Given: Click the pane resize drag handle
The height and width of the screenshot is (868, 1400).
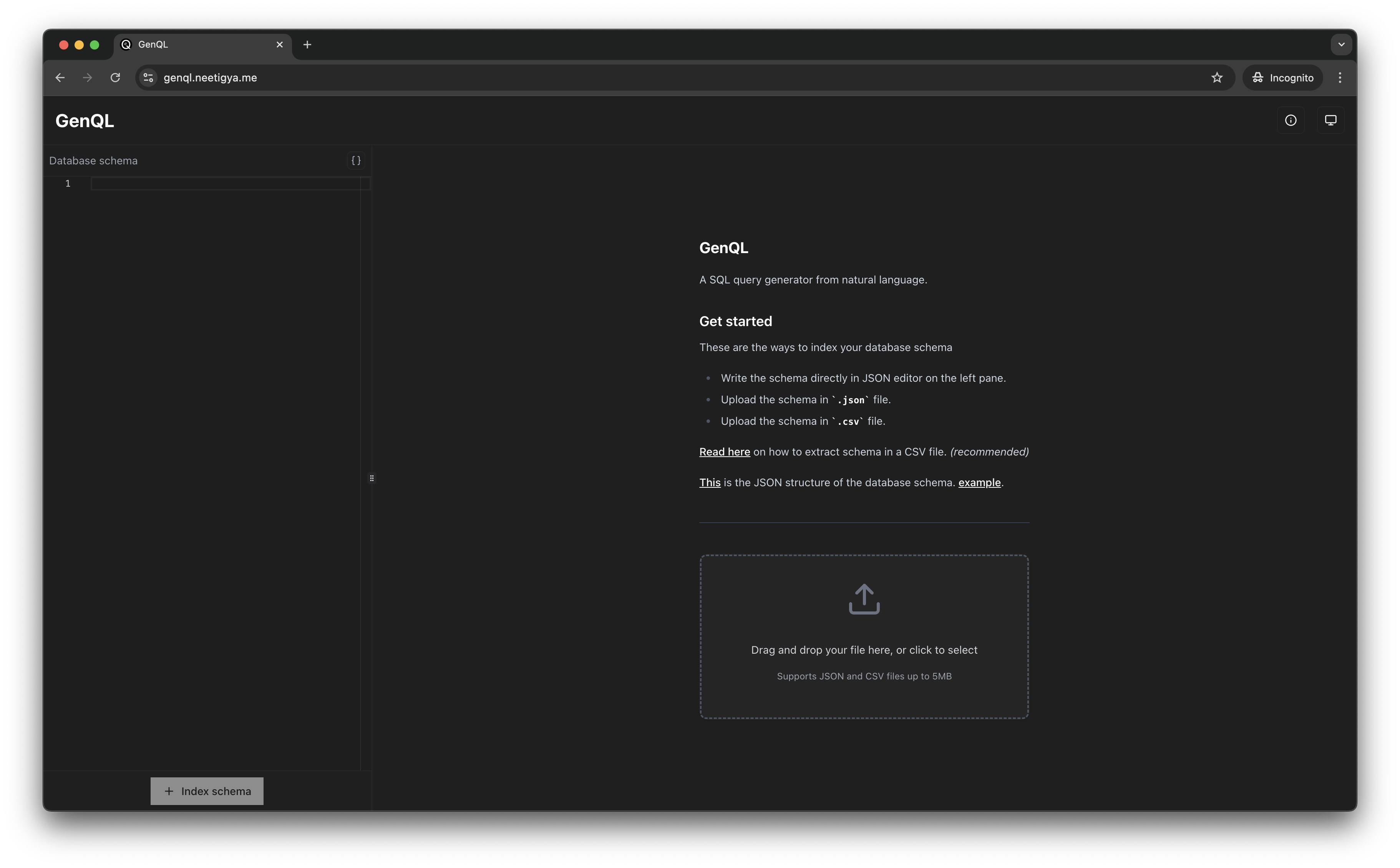Looking at the screenshot, I should coord(372,478).
